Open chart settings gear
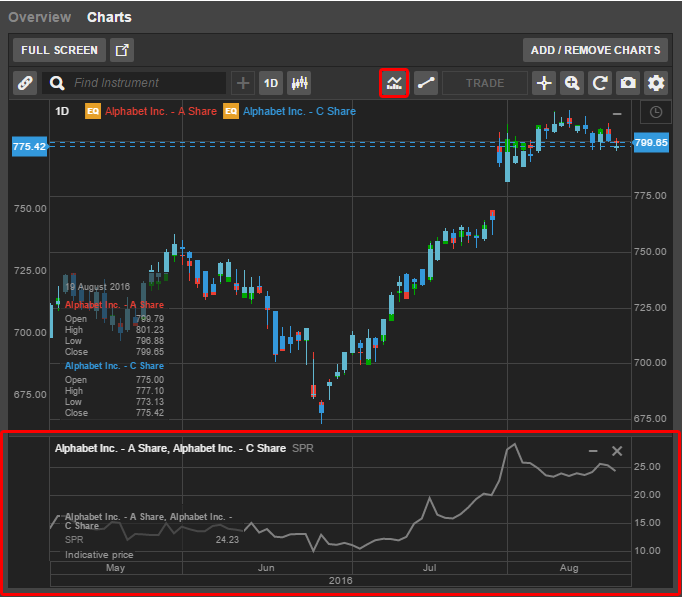 (x=656, y=83)
